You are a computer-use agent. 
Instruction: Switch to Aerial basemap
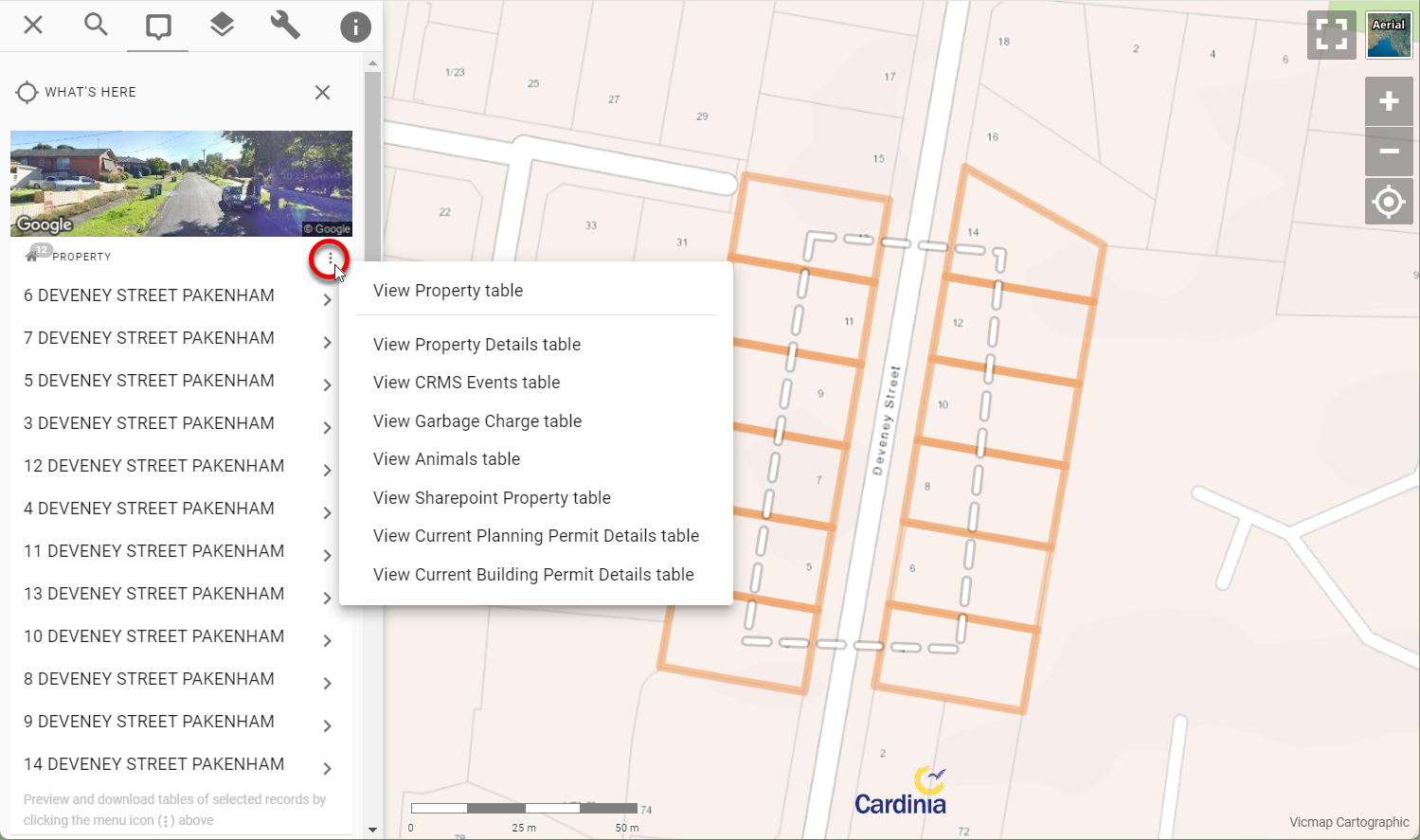tap(1389, 36)
